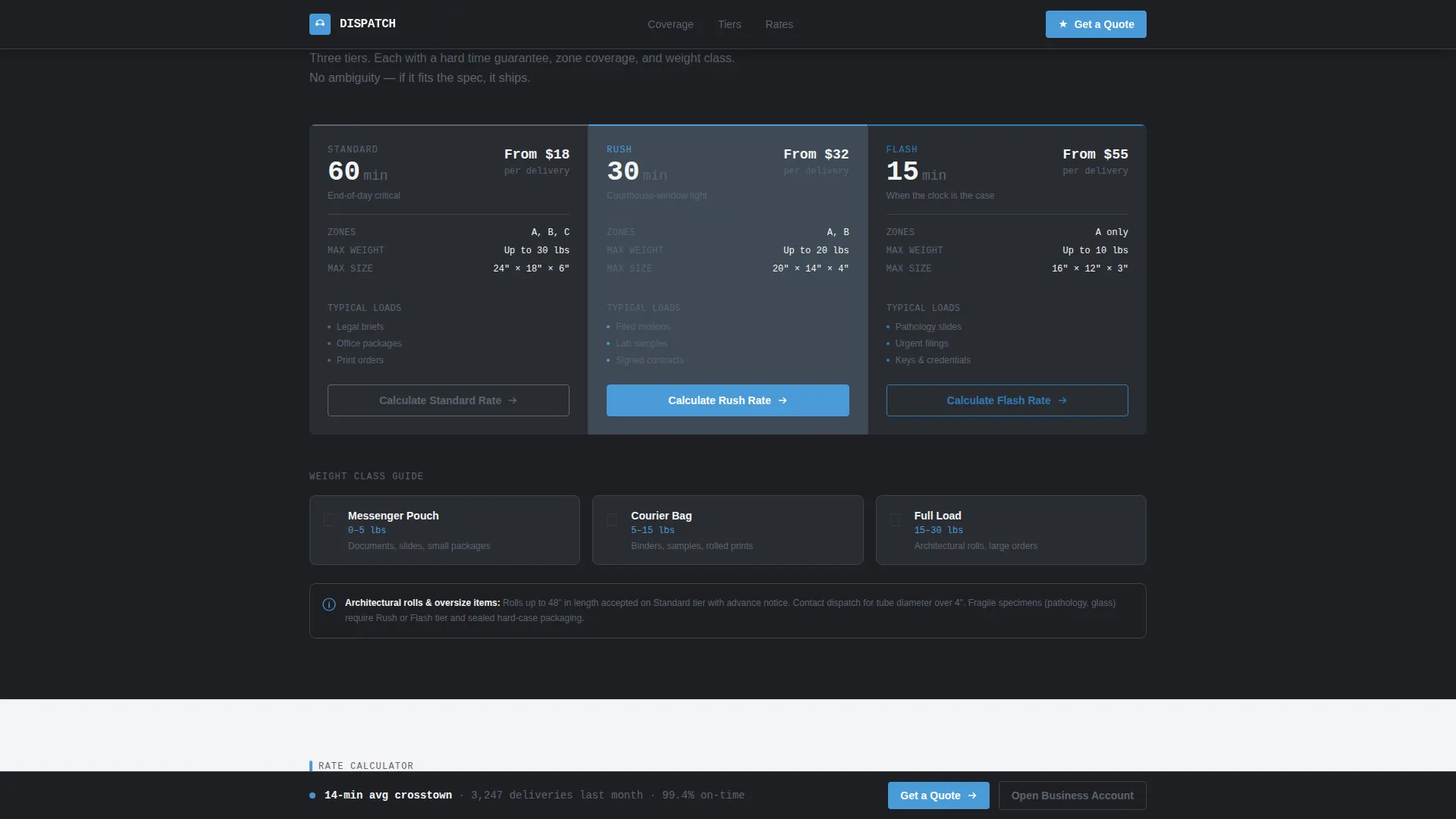Click Calculate Standard Rate button
Viewport: 1456px width, 819px height.
(448, 400)
